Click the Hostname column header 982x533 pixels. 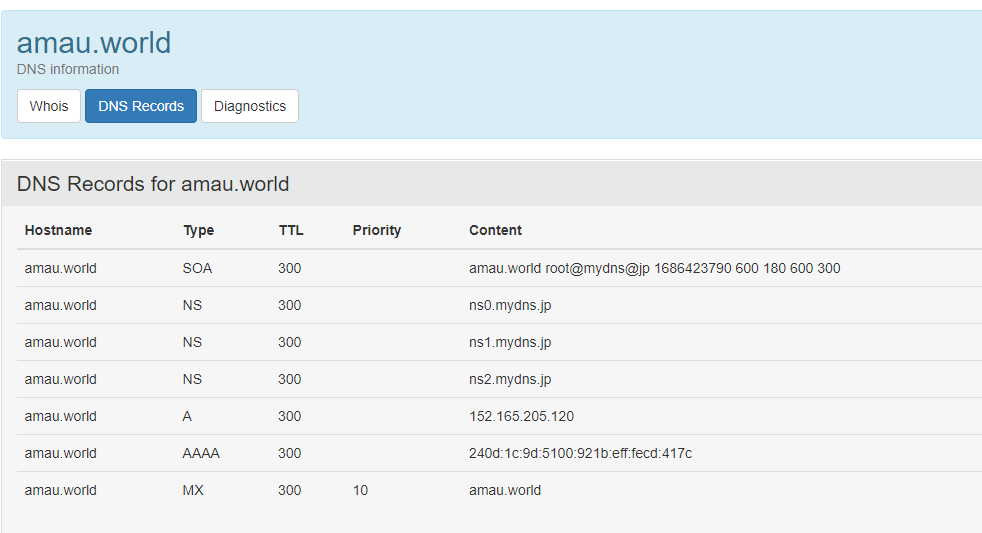pos(58,230)
